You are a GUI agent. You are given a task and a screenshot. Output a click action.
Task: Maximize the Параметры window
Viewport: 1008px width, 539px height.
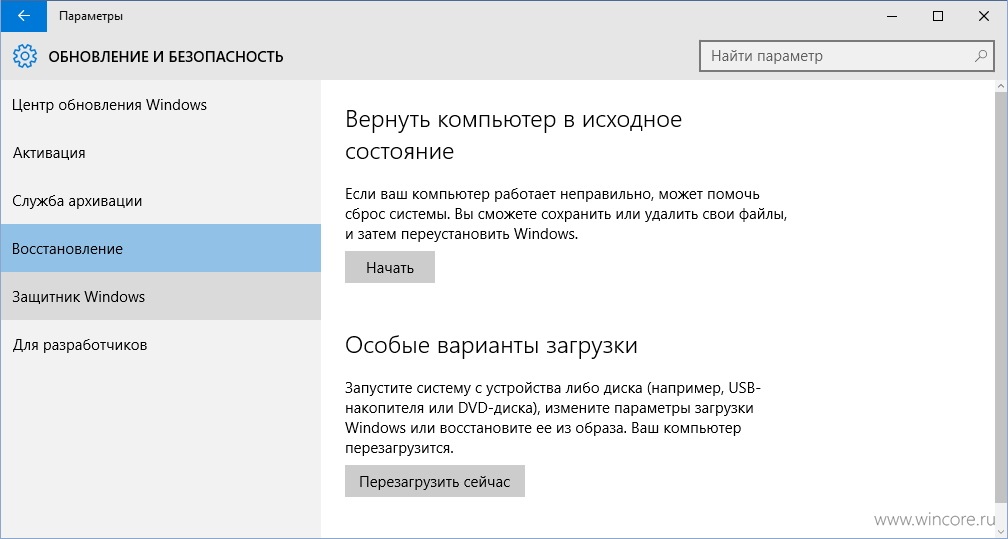[938, 16]
